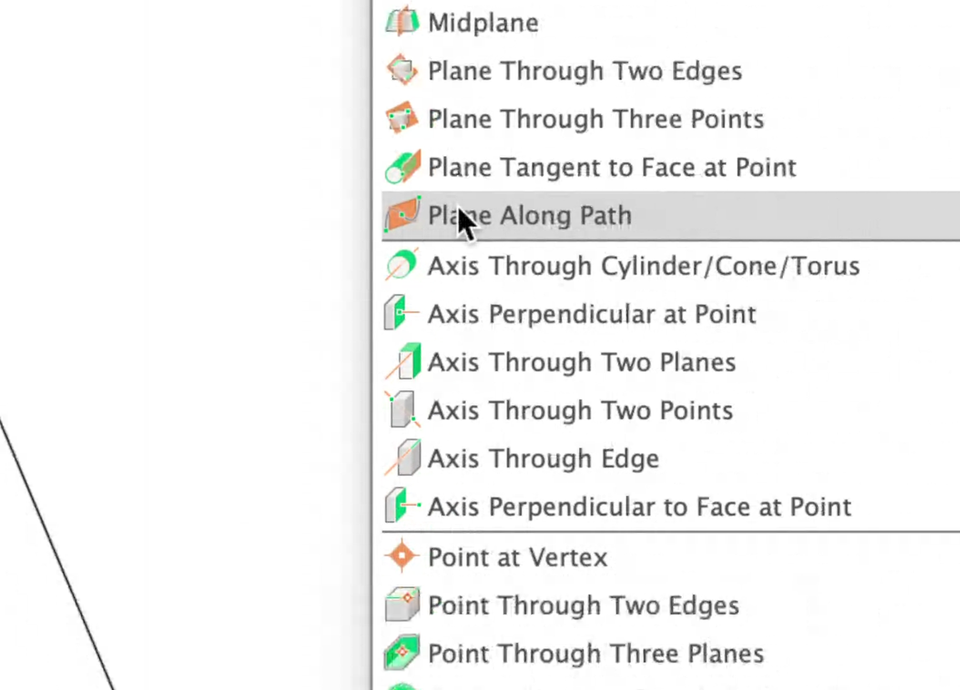This screenshot has height=690, width=960.
Task: Click the Plane Tangent to Face icon
Action: click(402, 167)
